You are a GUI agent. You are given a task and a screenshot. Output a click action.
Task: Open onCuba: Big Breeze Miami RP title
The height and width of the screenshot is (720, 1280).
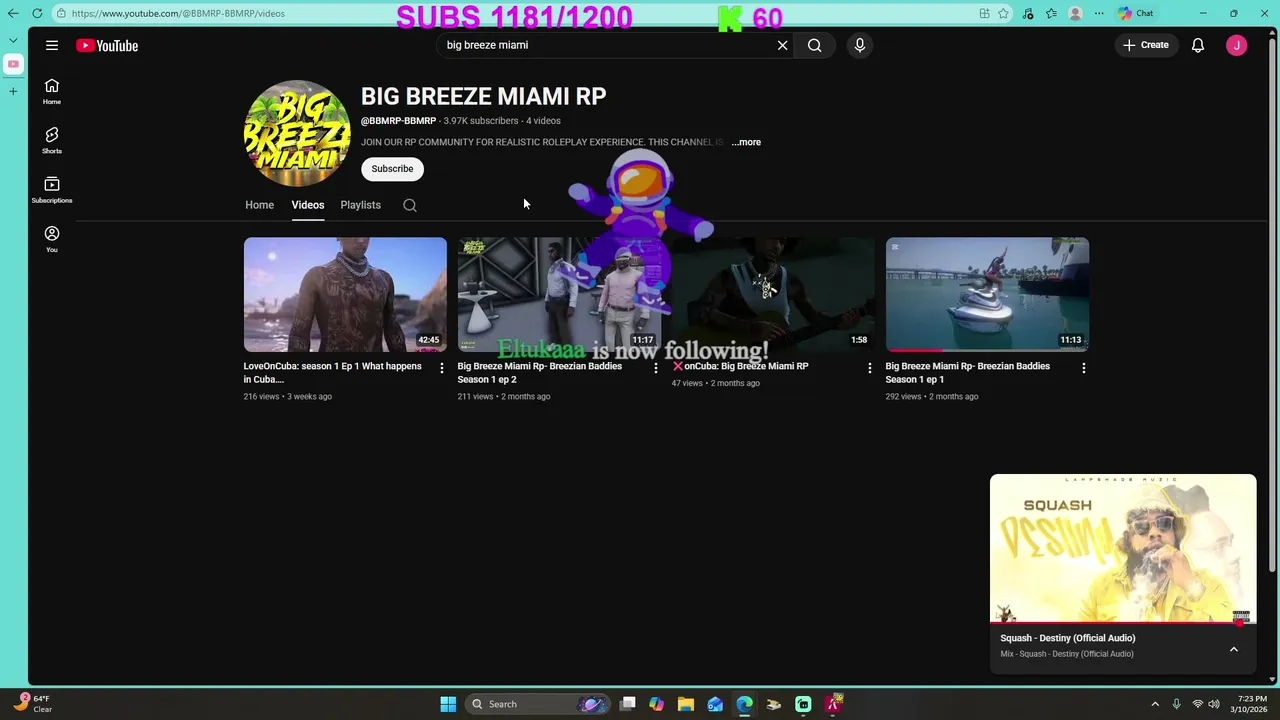[x=740, y=366]
